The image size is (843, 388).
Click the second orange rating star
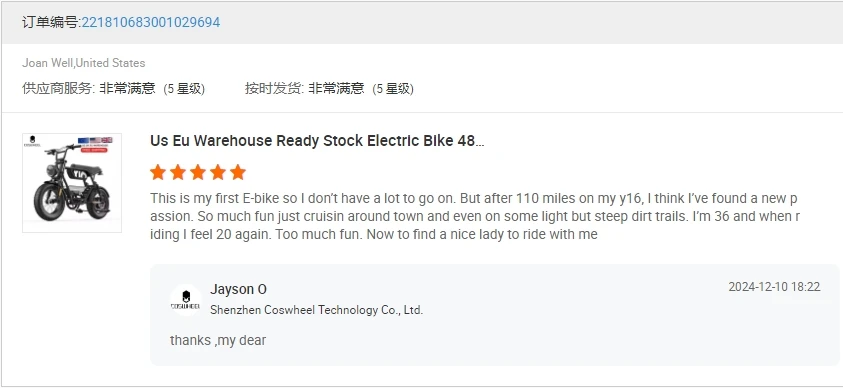178,173
